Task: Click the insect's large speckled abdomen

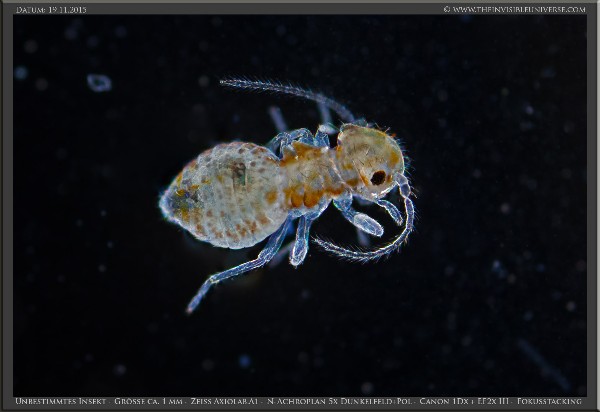Action: (225, 195)
